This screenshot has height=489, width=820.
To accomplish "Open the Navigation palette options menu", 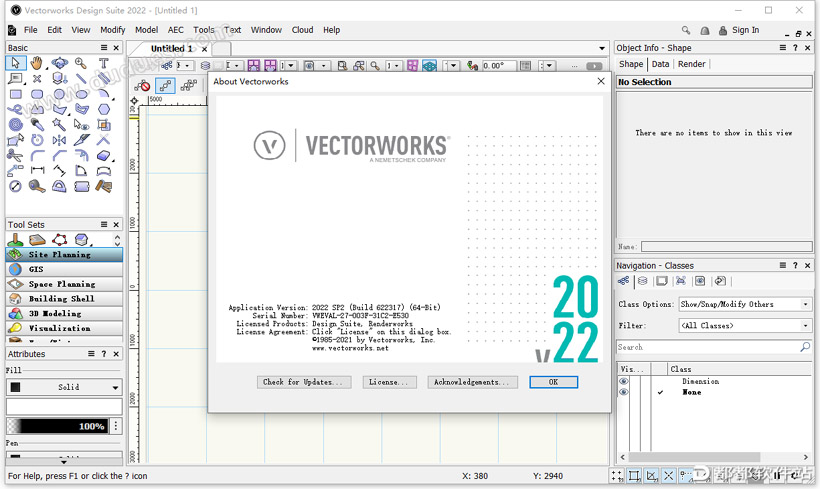I will pyautogui.click(x=783, y=265).
